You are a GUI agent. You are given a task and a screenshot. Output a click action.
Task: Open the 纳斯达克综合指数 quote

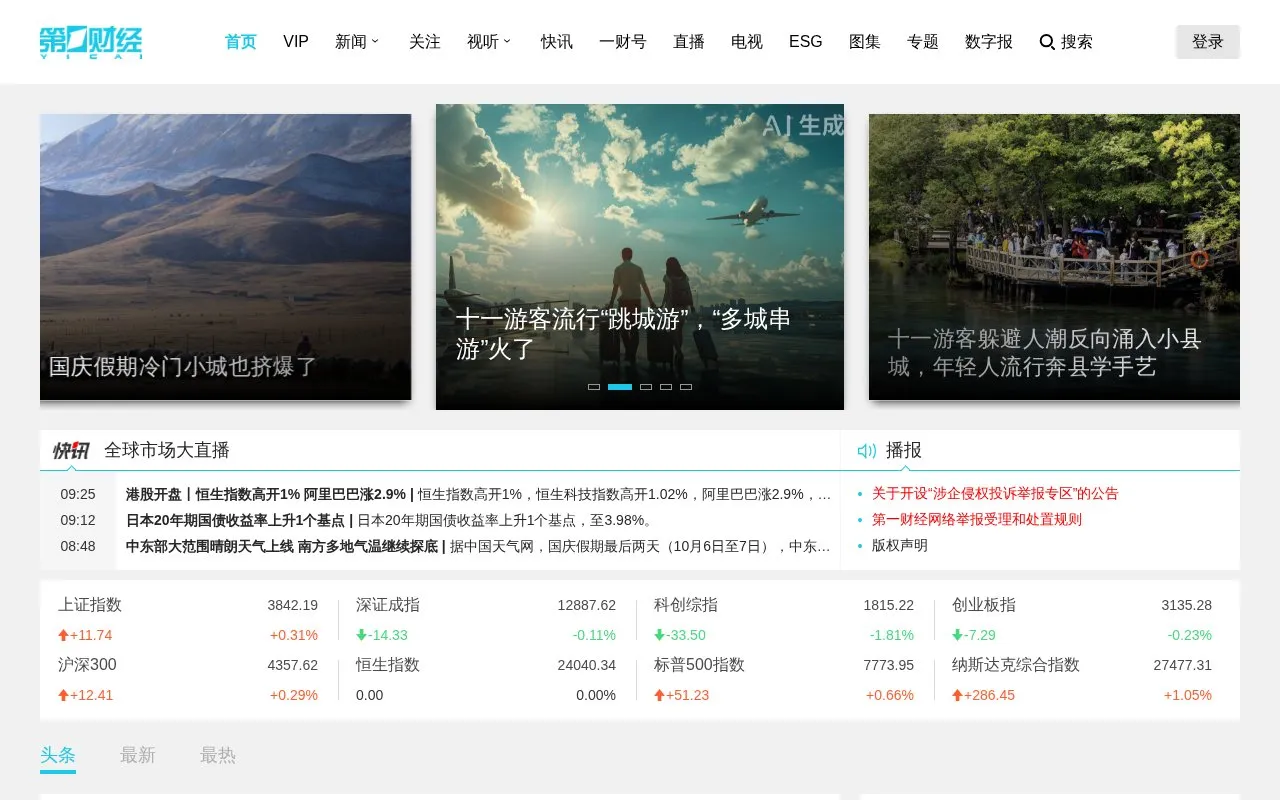click(1016, 665)
